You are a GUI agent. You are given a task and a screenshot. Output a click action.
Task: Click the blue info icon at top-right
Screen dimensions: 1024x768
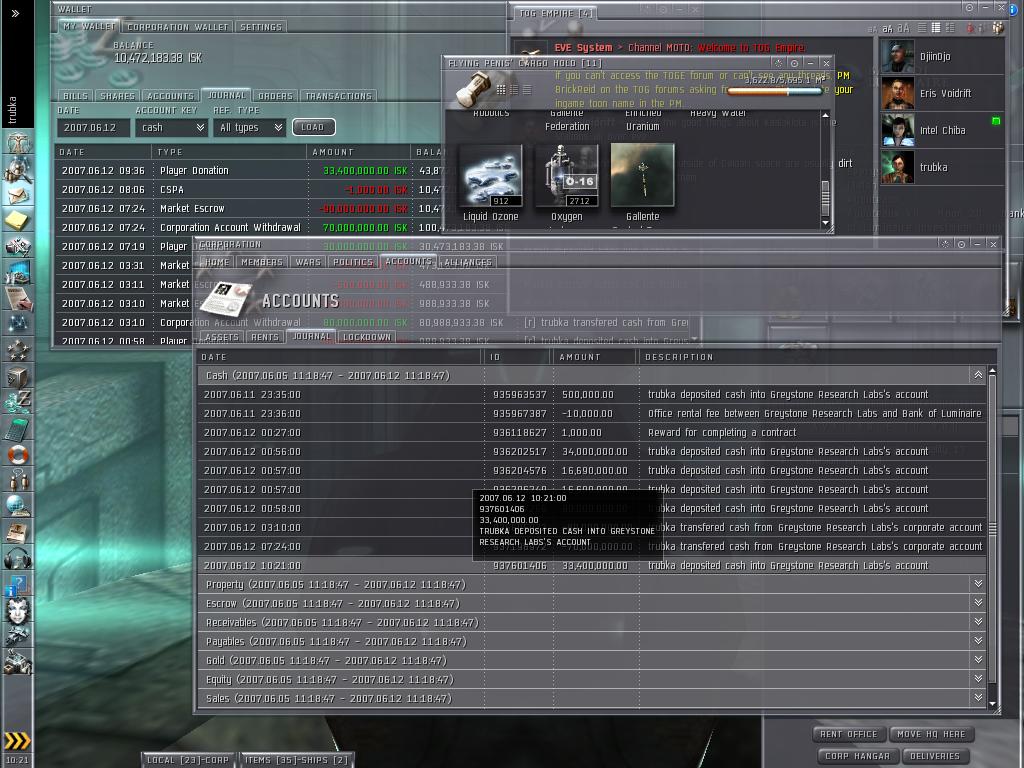click(x=1014, y=8)
